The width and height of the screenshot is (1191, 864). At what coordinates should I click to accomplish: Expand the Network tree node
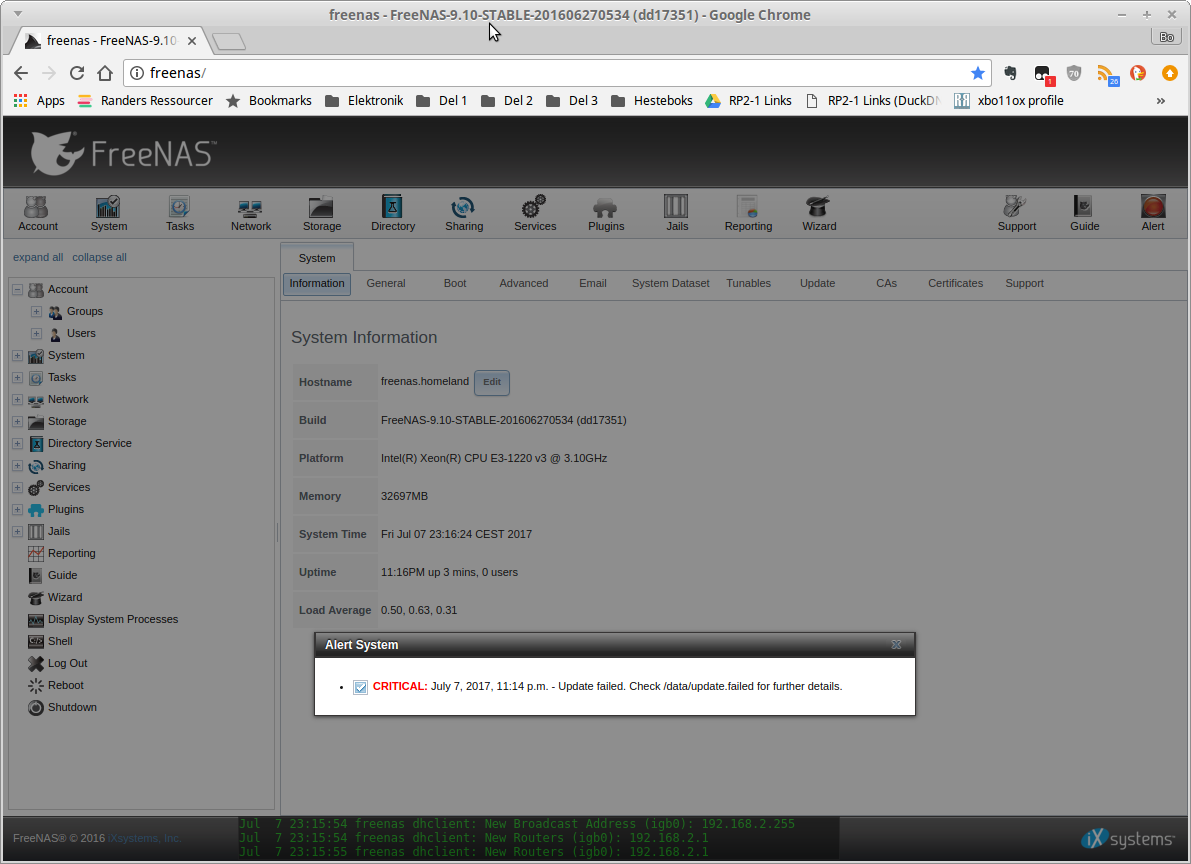pyautogui.click(x=17, y=400)
